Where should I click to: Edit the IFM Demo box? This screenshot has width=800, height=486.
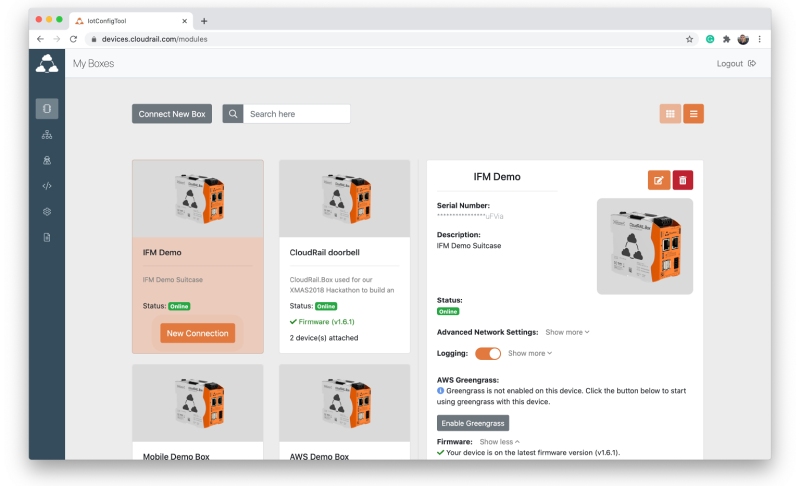pyautogui.click(x=659, y=180)
